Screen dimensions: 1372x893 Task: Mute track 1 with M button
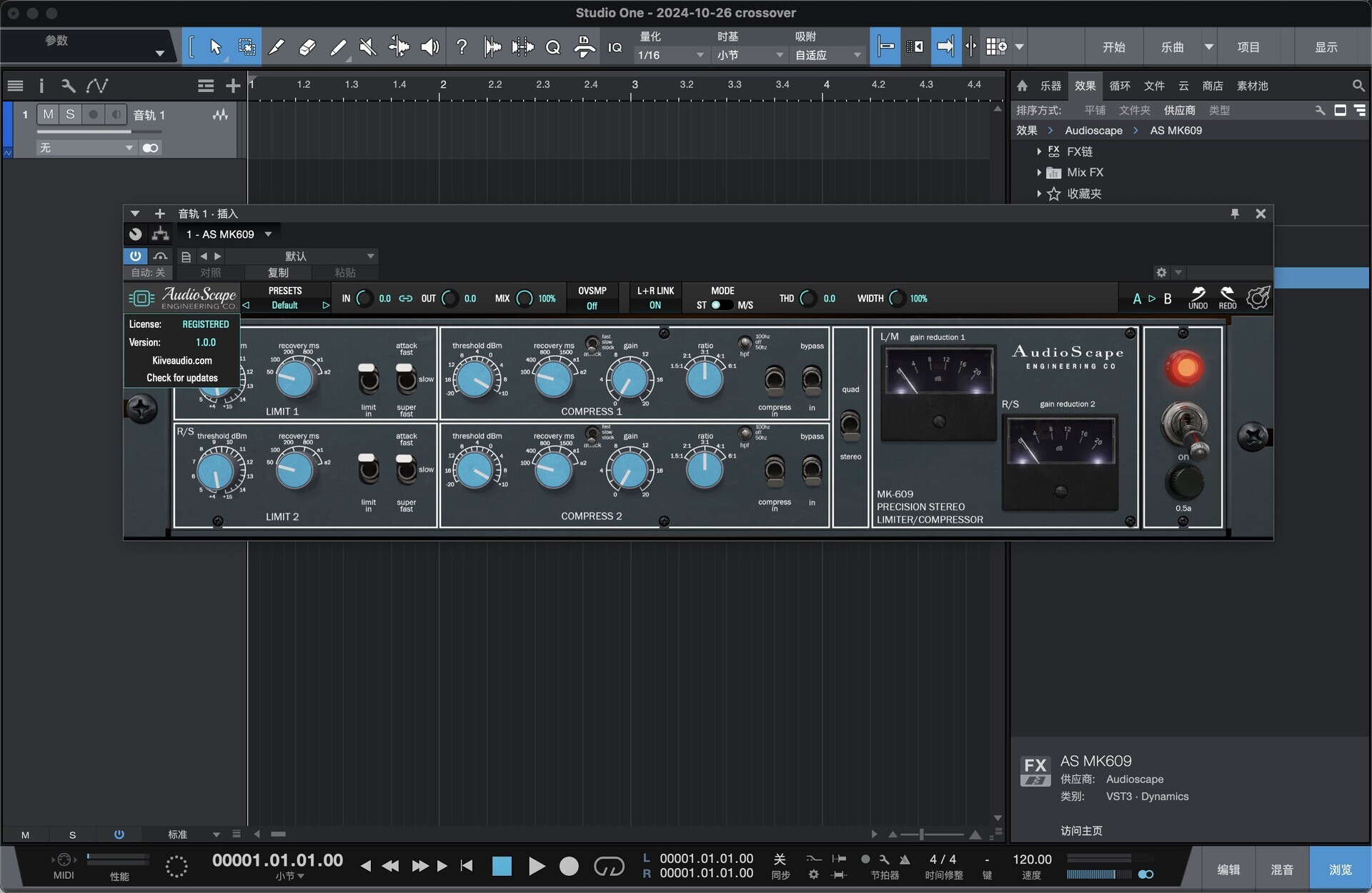click(x=48, y=114)
